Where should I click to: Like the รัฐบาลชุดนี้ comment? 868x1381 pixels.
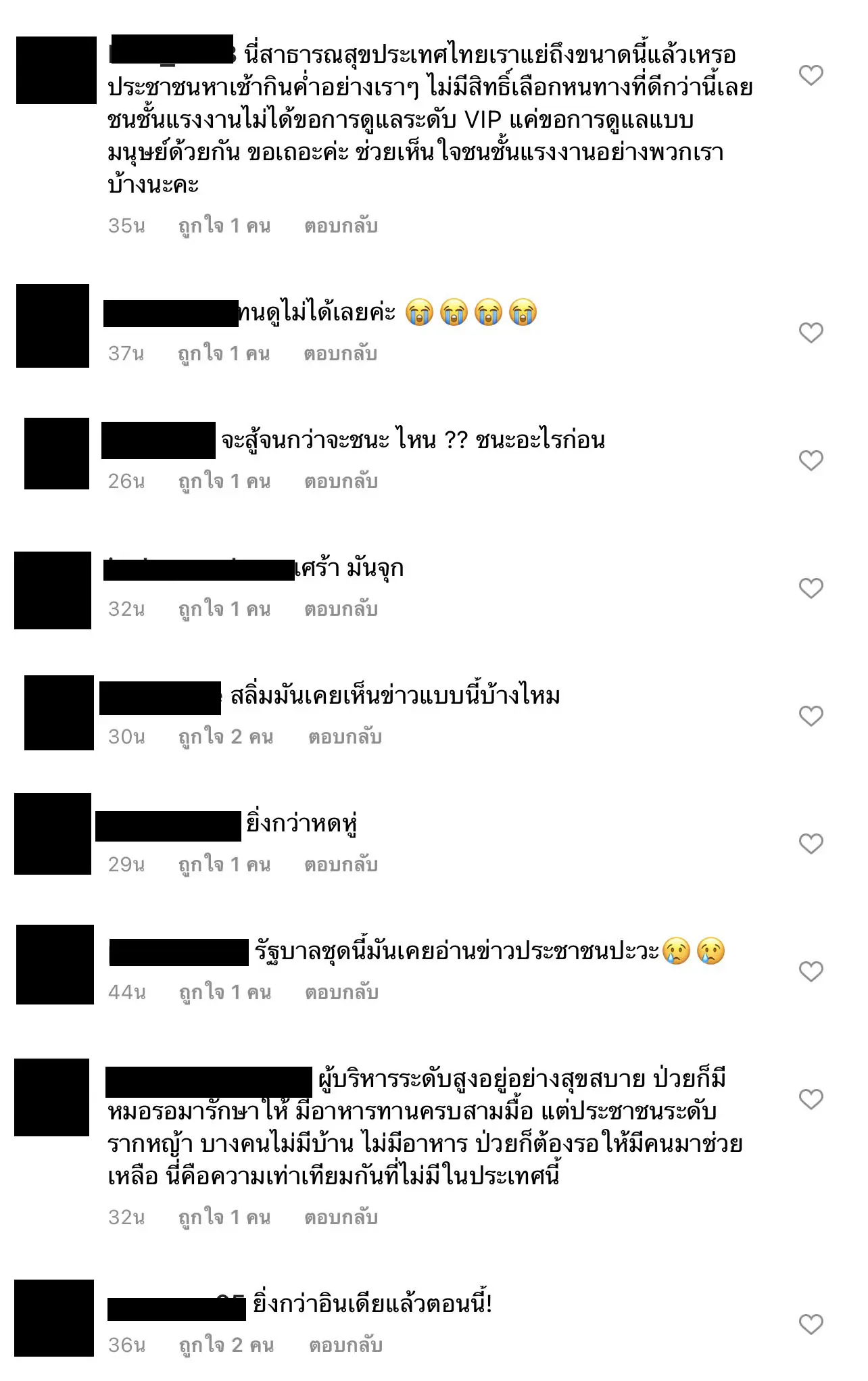811,971
